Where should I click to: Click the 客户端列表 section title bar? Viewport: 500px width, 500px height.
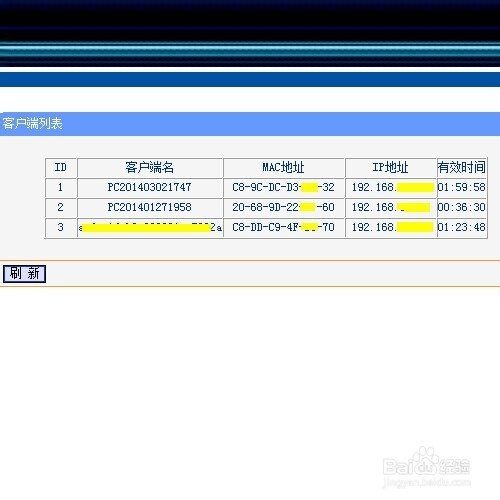click(250, 124)
